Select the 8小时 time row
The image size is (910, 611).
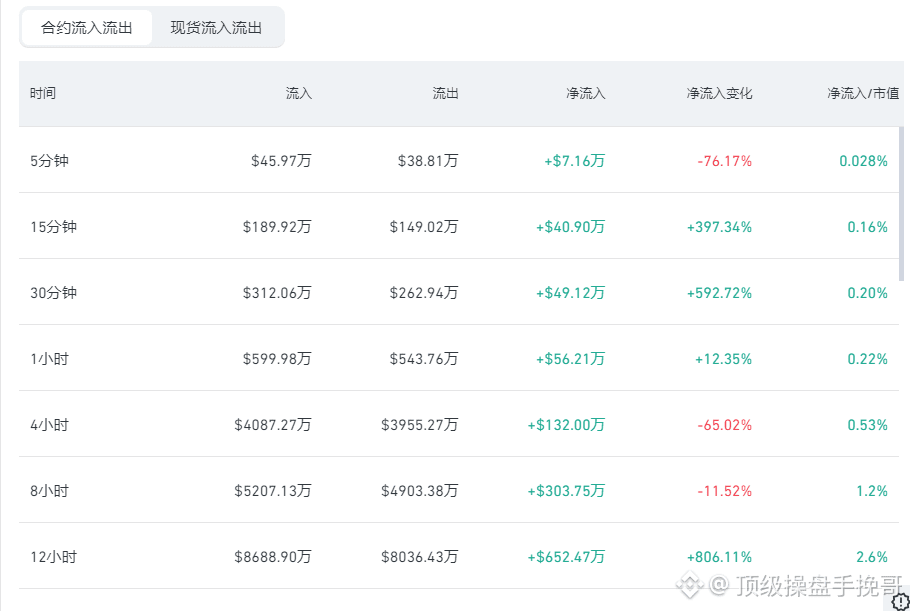pyautogui.click(x=459, y=491)
